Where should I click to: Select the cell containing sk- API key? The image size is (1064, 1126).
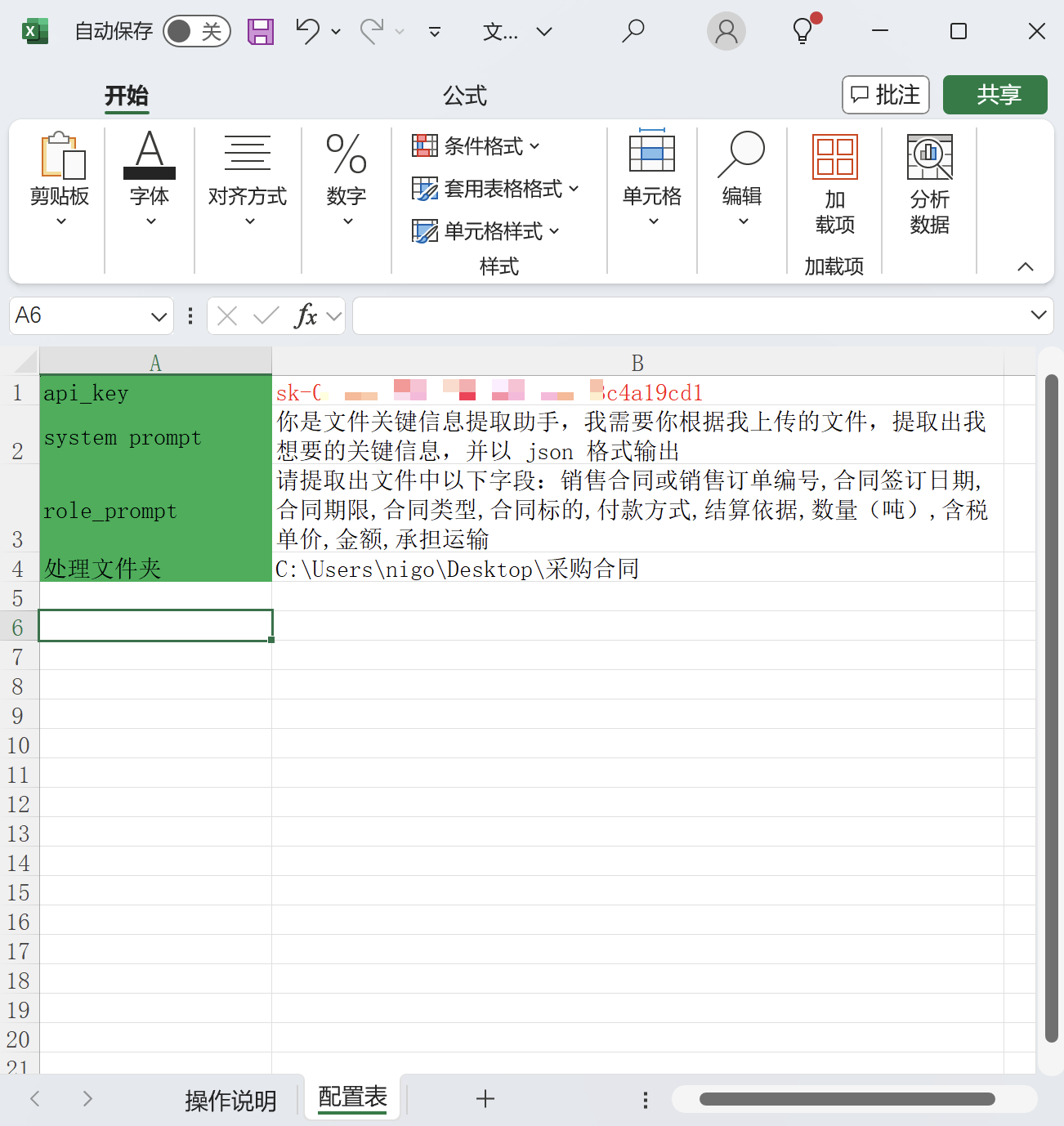point(637,391)
